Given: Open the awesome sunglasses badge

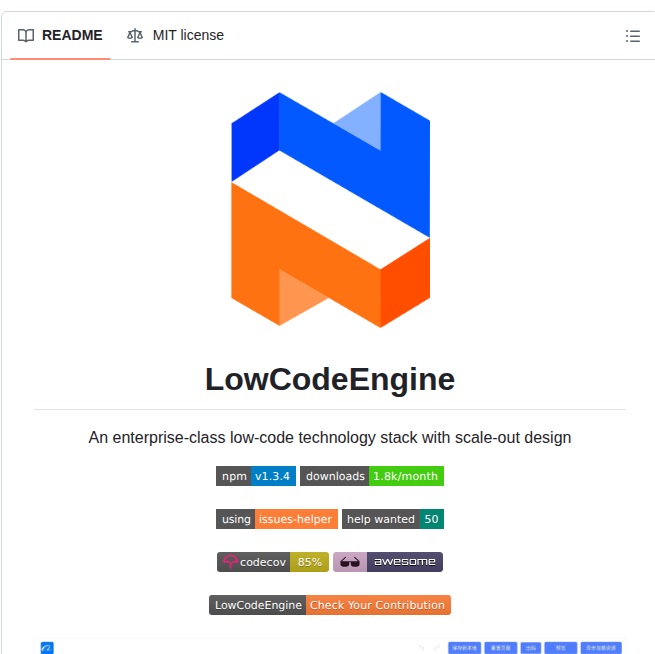Looking at the screenshot, I should pyautogui.click(x=388, y=562).
